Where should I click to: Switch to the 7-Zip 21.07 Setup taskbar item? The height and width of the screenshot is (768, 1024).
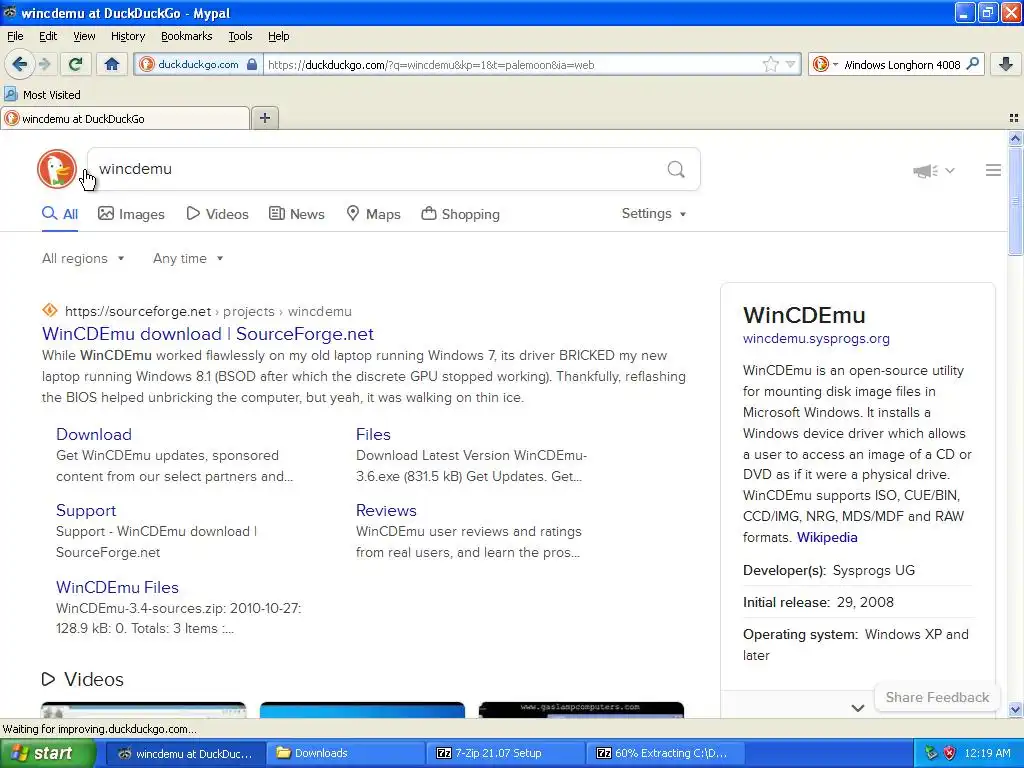point(504,753)
